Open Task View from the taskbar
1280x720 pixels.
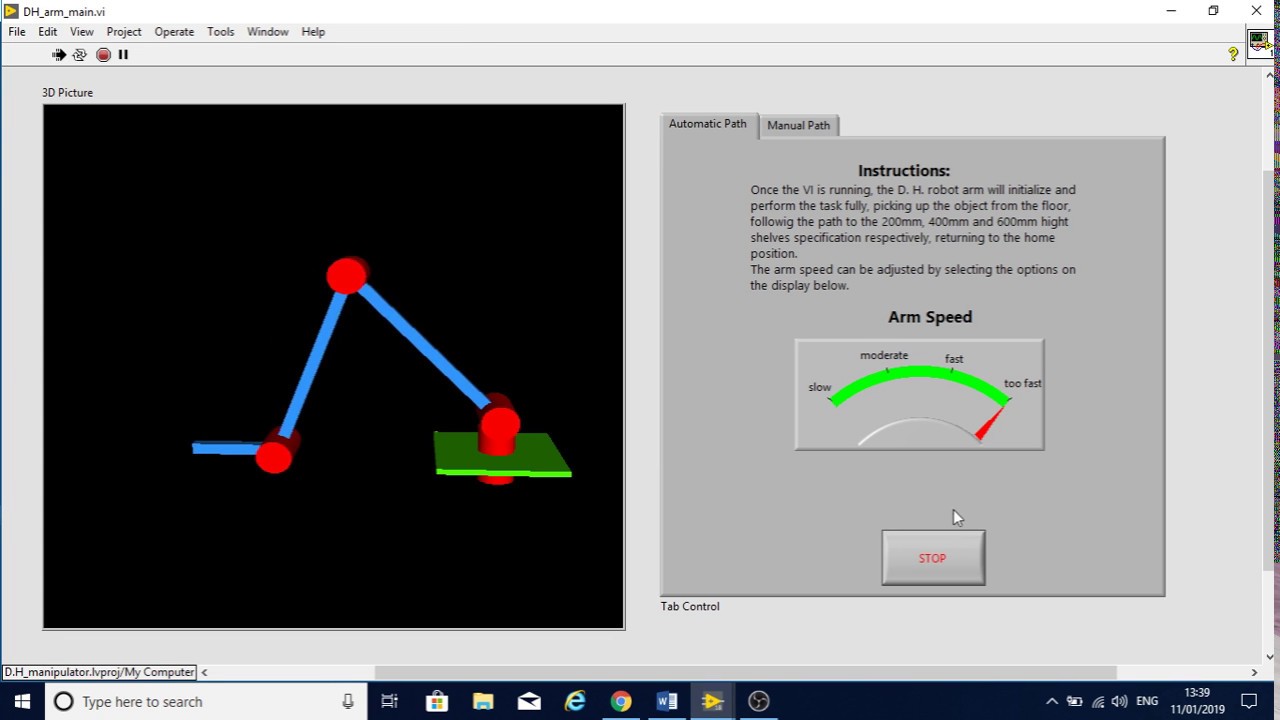[390, 702]
